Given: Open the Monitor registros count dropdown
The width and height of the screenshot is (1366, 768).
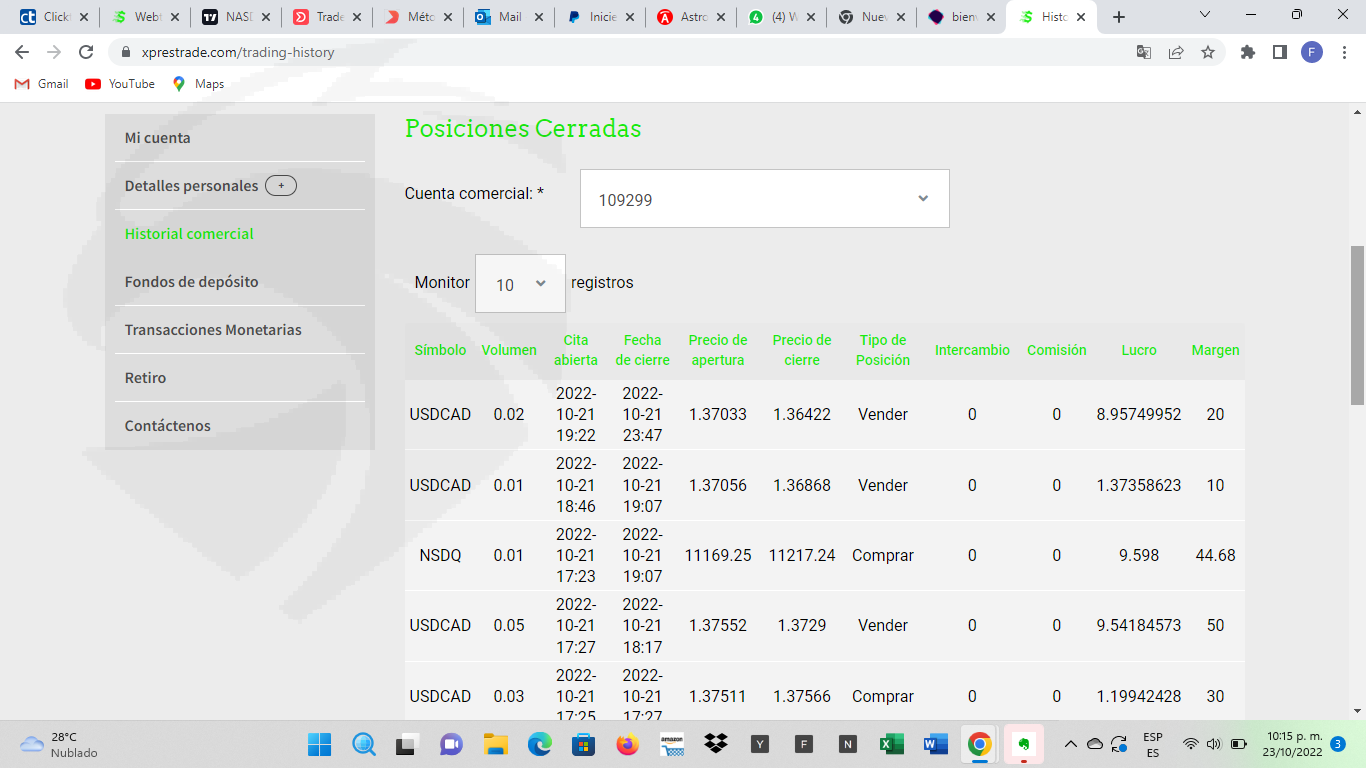Looking at the screenshot, I should [x=520, y=284].
